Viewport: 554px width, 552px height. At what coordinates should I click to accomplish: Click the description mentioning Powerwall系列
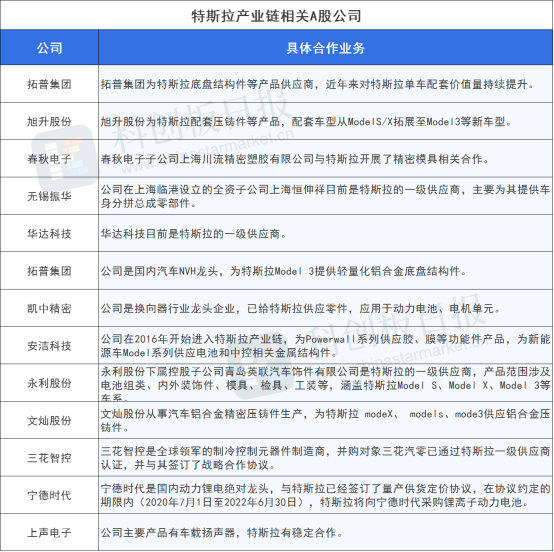[325, 346]
